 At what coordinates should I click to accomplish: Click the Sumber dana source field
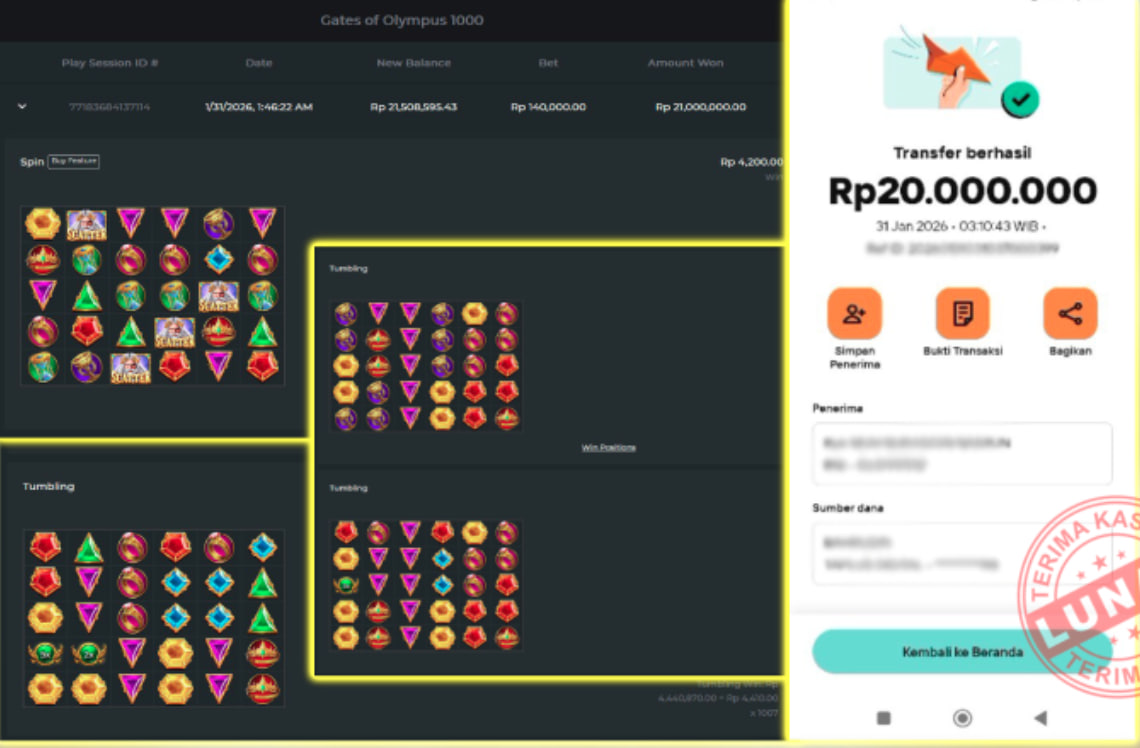[962, 553]
